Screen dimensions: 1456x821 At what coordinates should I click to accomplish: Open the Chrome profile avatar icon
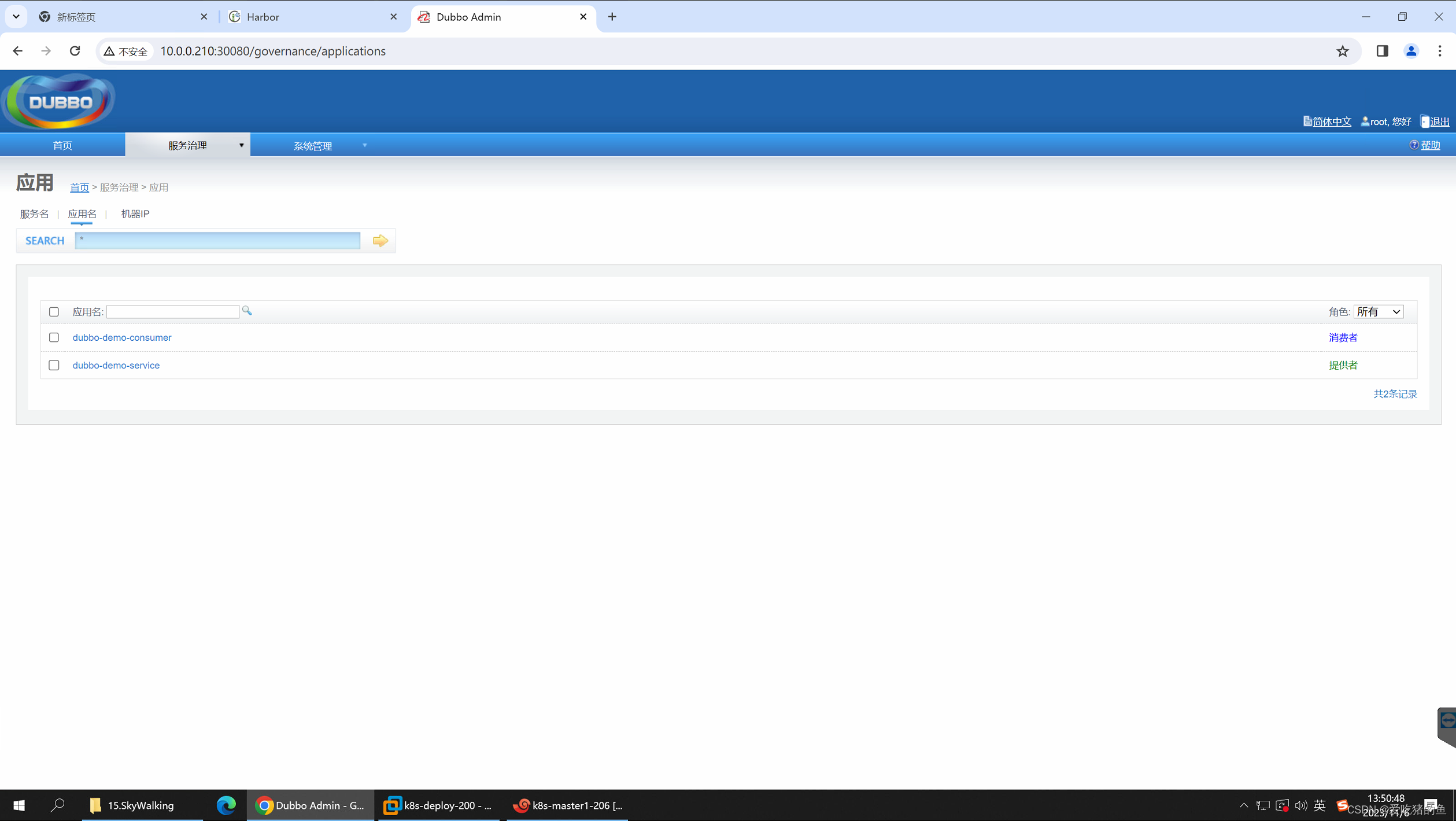(1411, 51)
